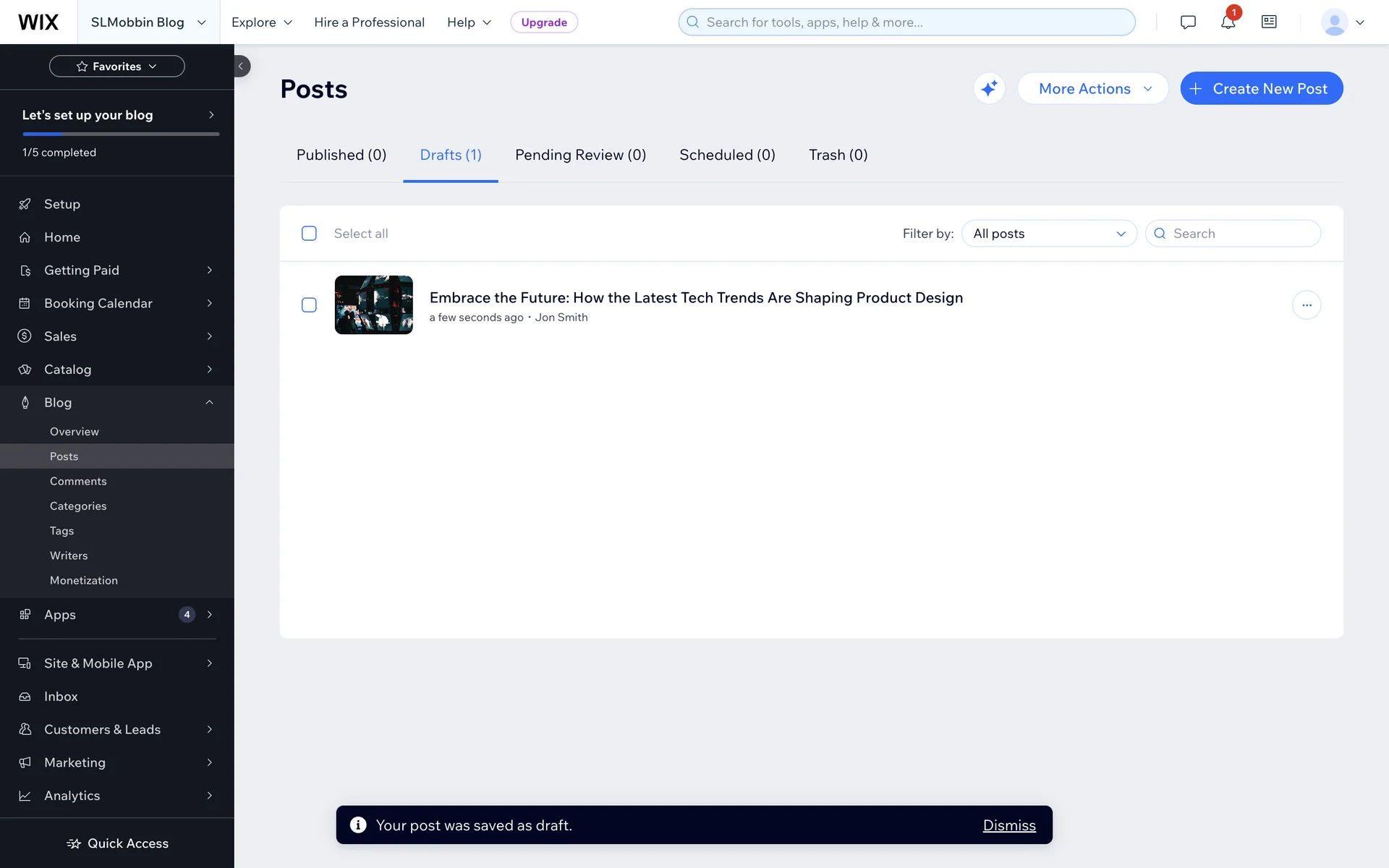1389x868 pixels.
Task: Click the blog setup progress bar
Action: pos(121,134)
